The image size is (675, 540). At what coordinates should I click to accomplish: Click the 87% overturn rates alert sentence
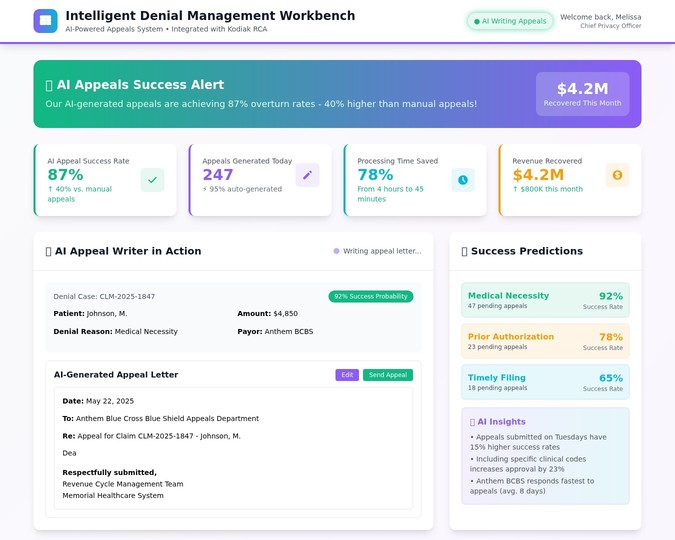click(x=261, y=104)
